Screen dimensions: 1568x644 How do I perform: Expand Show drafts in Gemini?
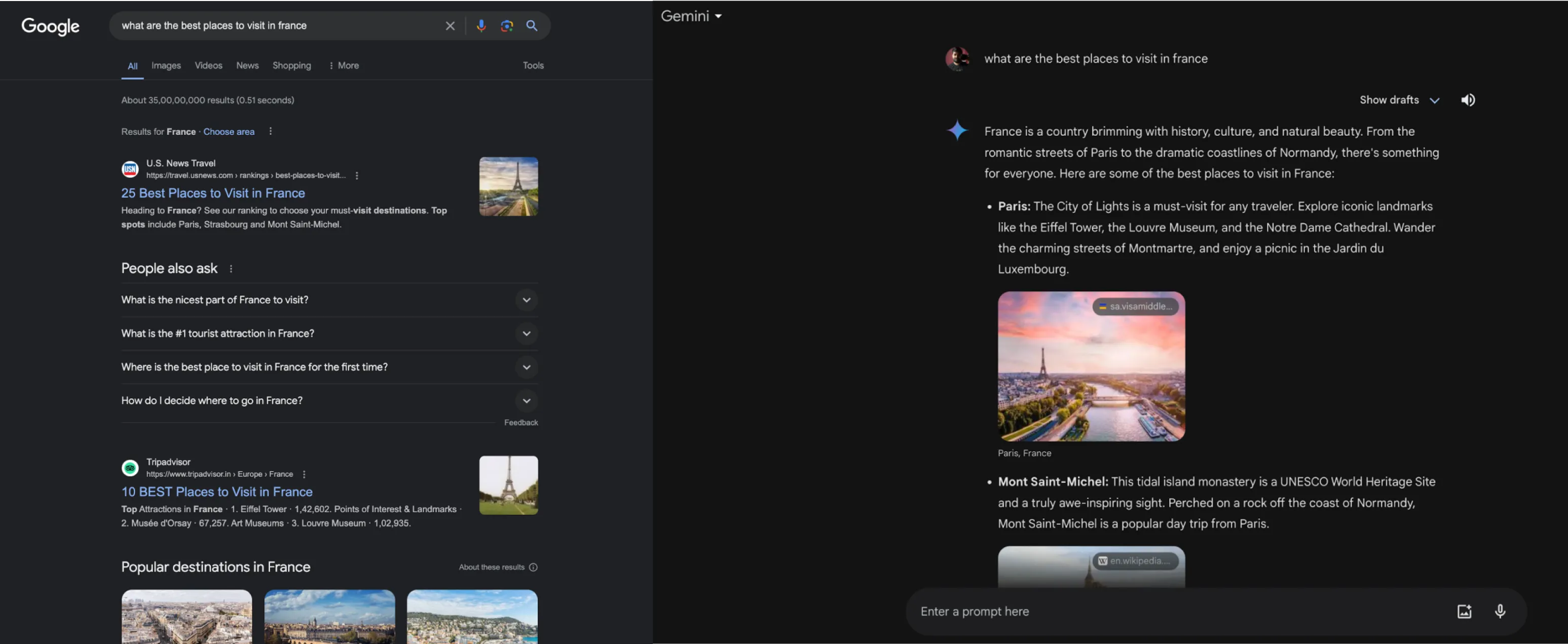point(1399,100)
